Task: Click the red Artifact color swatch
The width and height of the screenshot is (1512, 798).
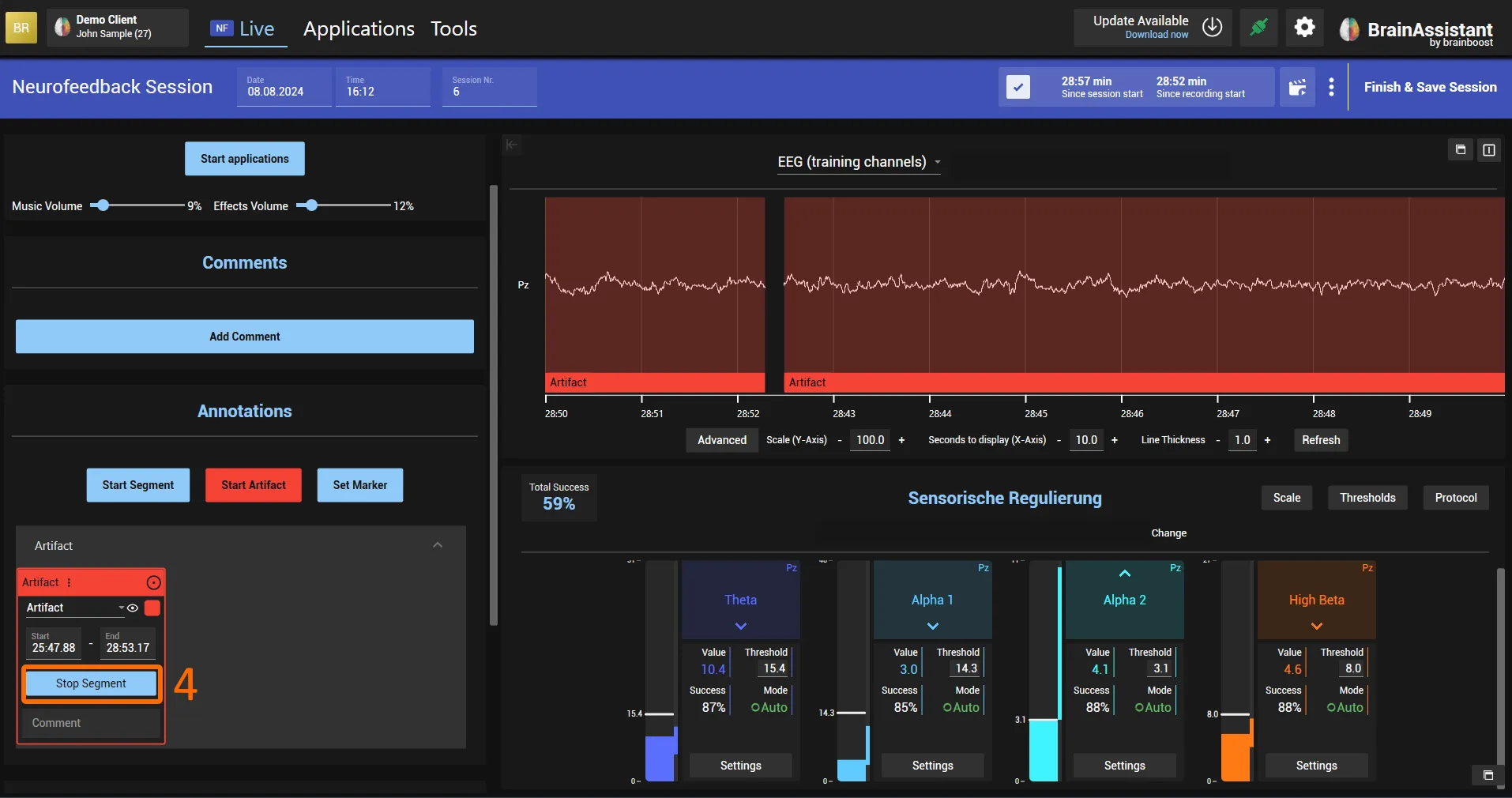Action: (152, 608)
